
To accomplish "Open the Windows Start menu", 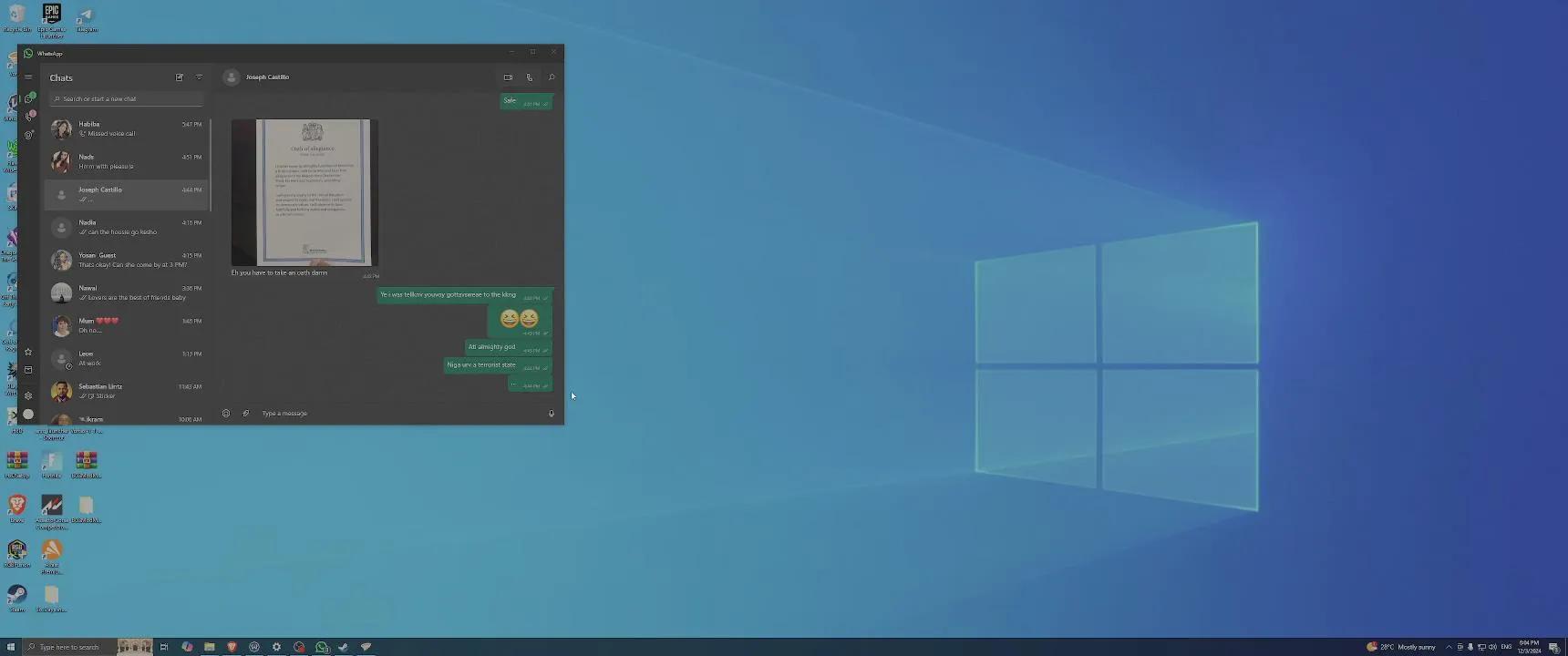I will (11, 647).
